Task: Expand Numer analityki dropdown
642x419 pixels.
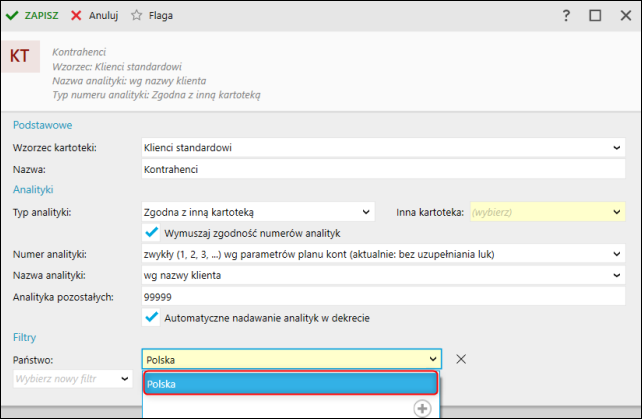Action: click(617, 254)
